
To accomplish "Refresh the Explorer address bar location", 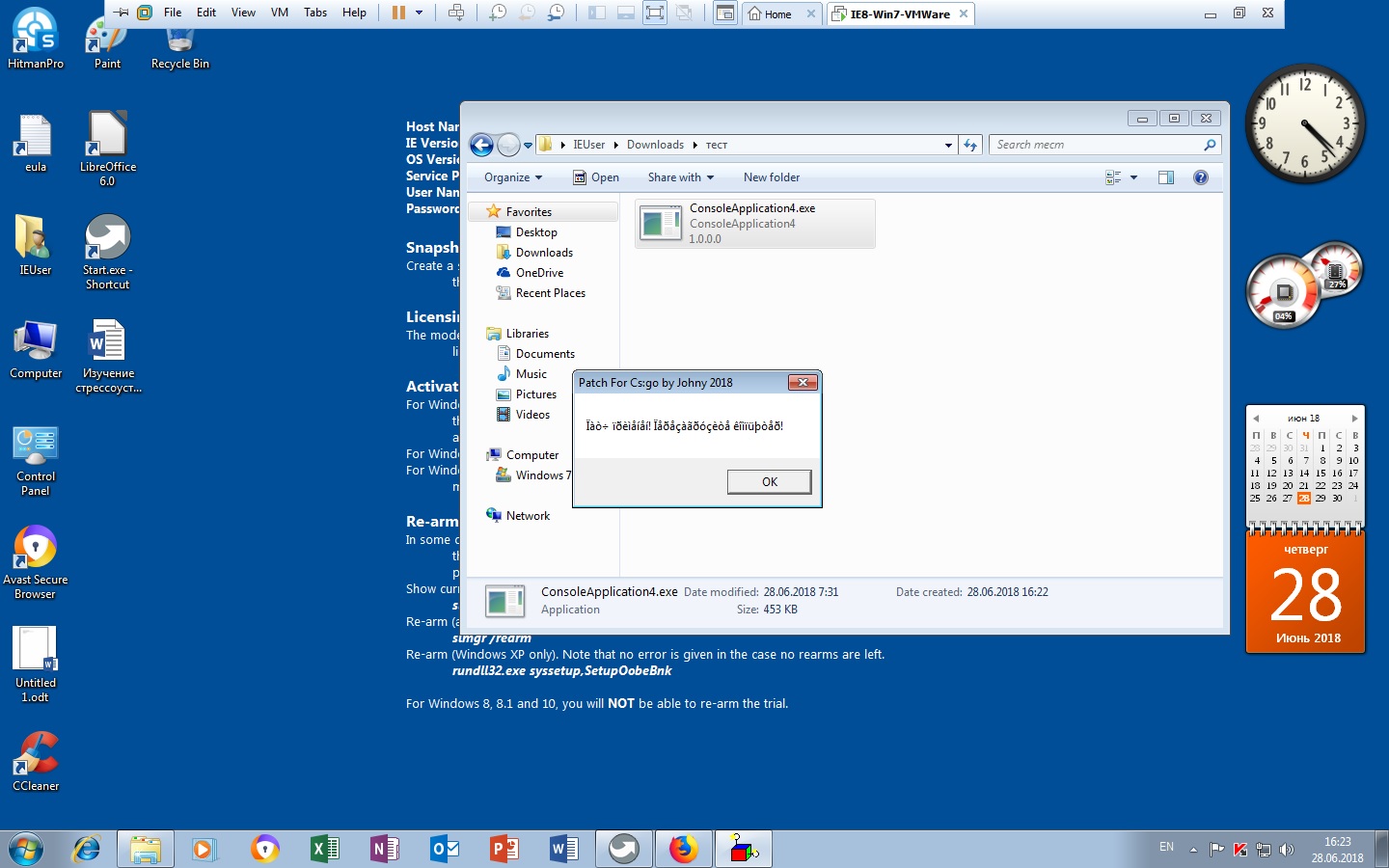I will coord(970,145).
